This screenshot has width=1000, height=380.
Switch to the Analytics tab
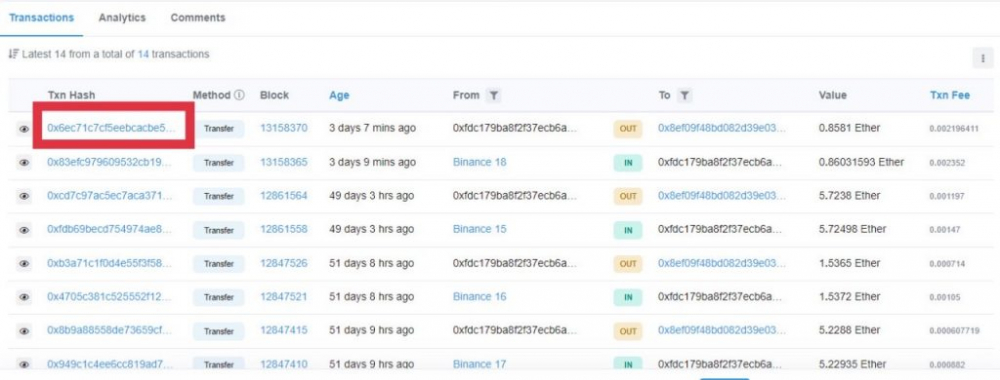tap(122, 18)
